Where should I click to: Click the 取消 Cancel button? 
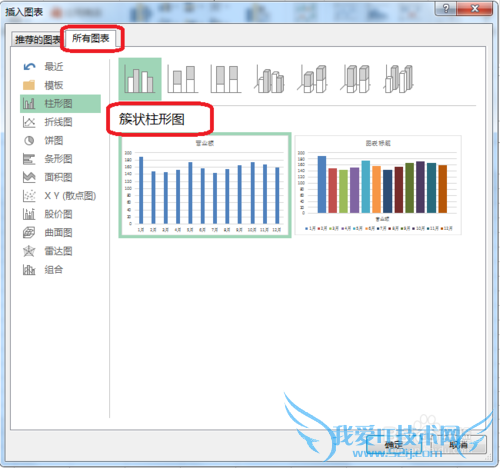(x=458, y=445)
